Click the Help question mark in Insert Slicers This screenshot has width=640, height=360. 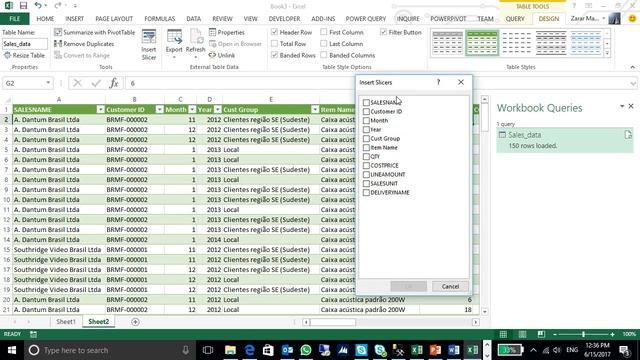438,82
